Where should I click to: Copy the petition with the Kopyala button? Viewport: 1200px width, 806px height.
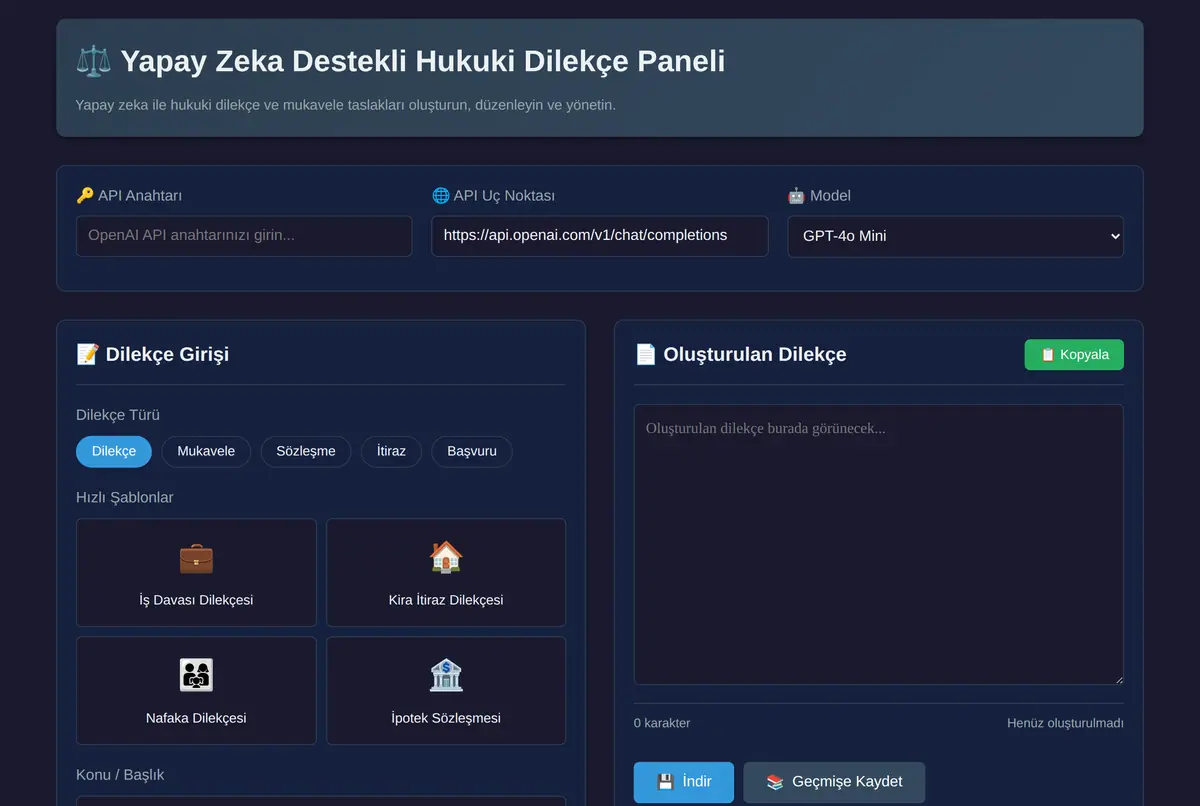pos(1074,355)
